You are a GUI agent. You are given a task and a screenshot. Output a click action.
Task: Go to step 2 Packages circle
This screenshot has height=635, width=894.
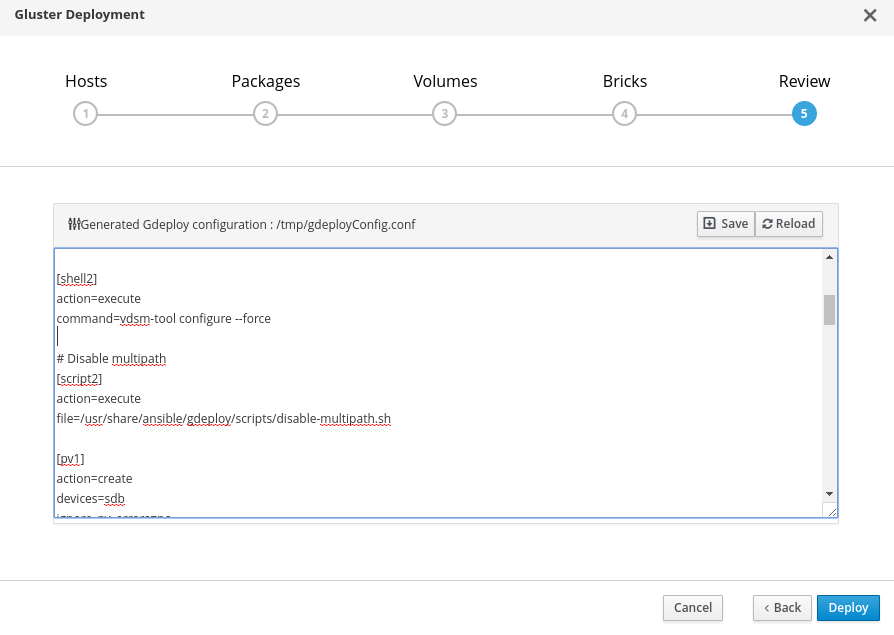pyautogui.click(x=265, y=114)
